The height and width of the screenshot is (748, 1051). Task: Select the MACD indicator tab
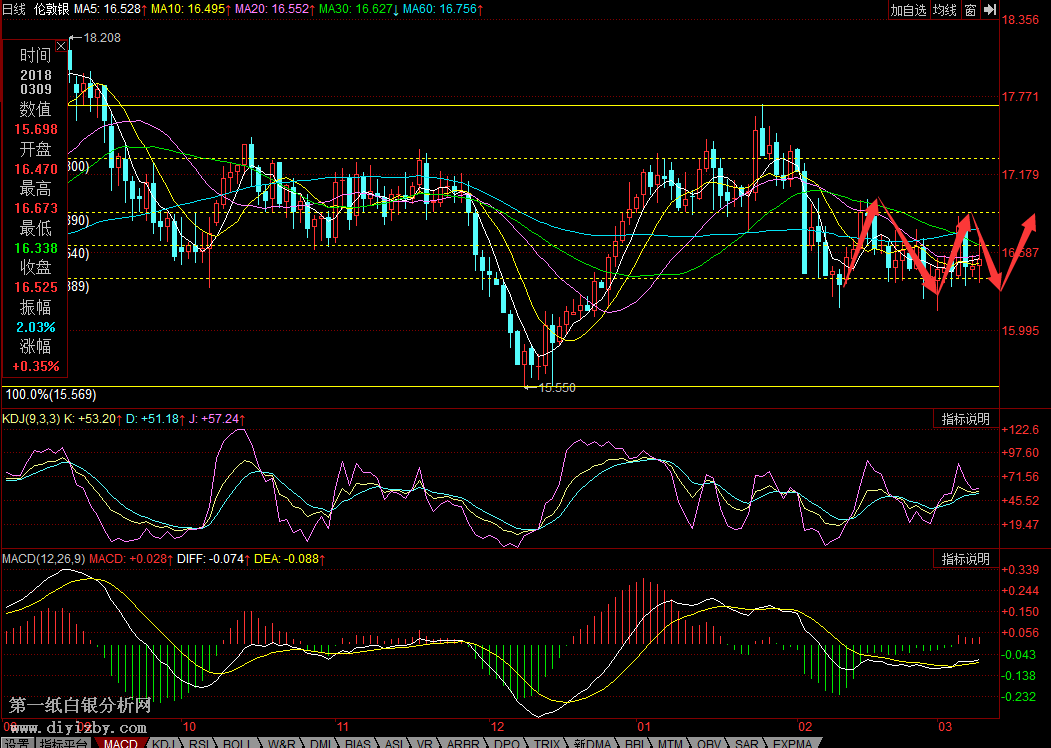pyautogui.click(x=121, y=743)
